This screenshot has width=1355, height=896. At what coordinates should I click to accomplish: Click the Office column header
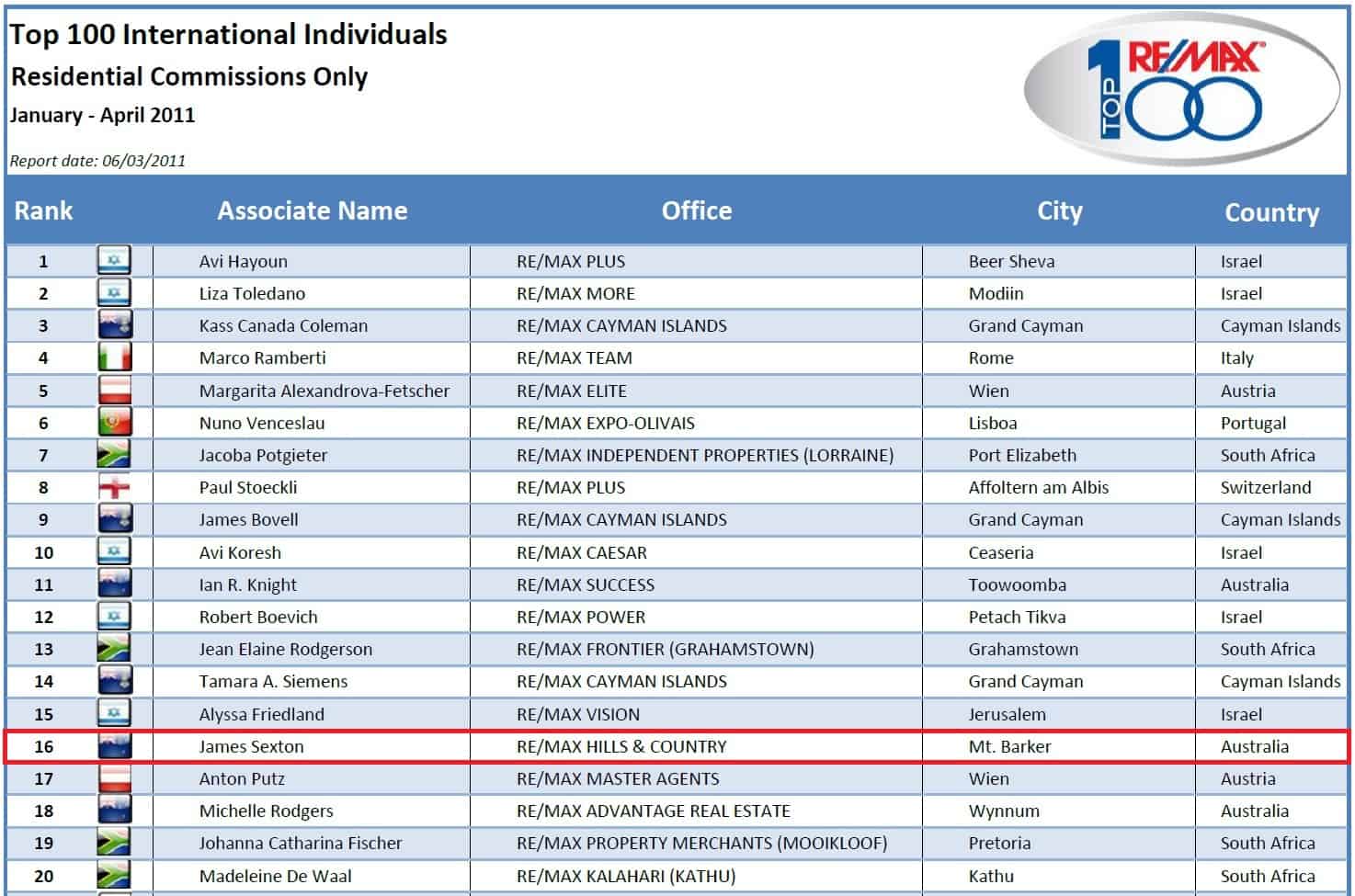(696, 210)
